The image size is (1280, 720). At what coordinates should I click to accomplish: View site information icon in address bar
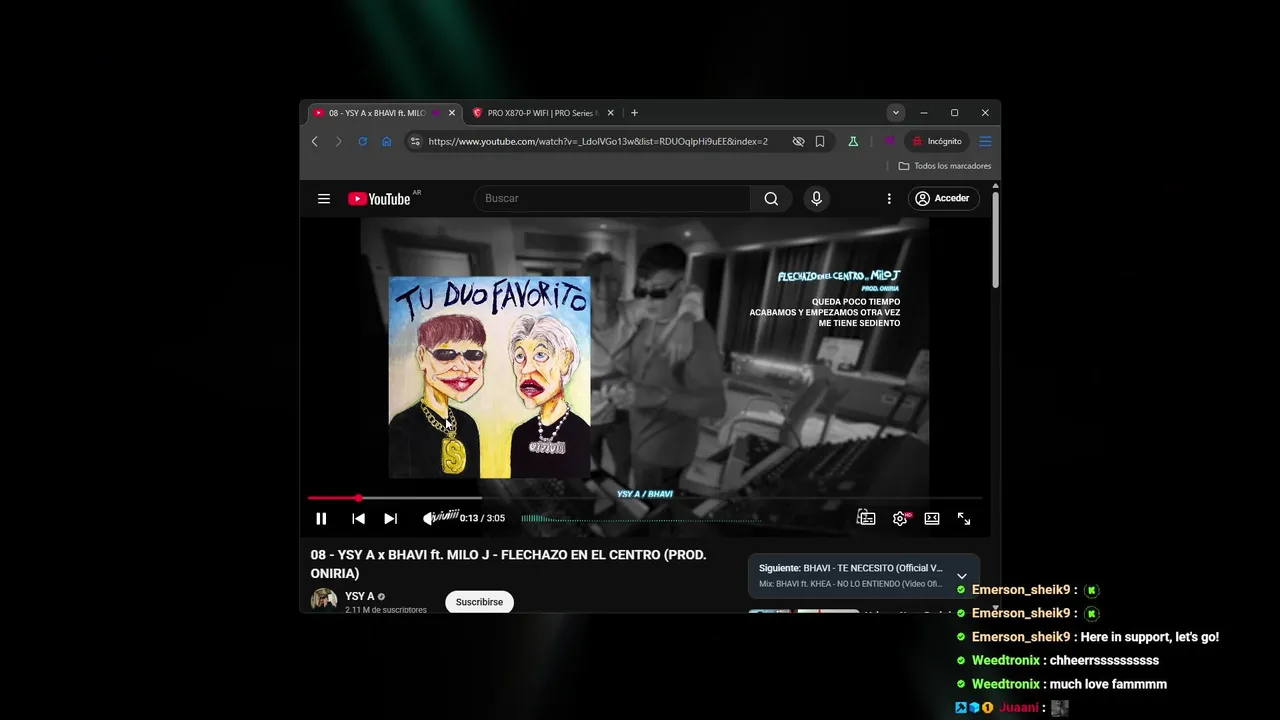(416, 141)
